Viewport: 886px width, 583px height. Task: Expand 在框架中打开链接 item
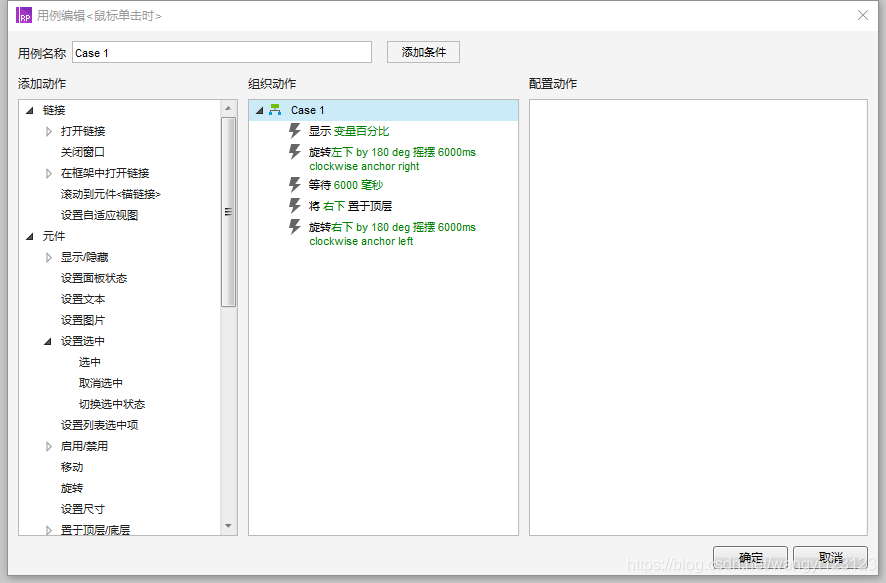point(49,173)
